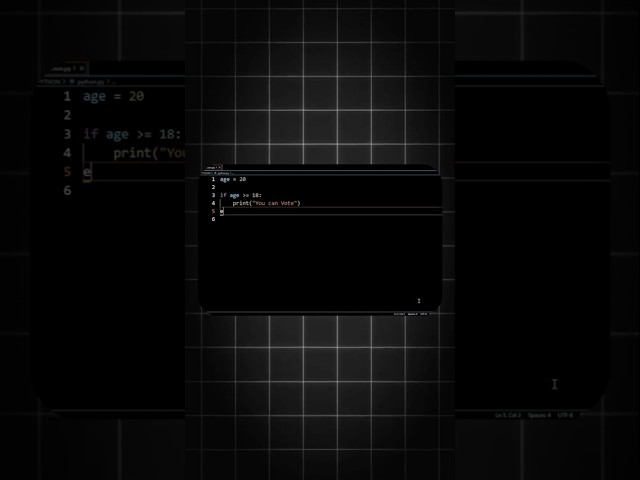
Task: Click the python.py breadcrumb in the small center editor
Action: [223, 173]
